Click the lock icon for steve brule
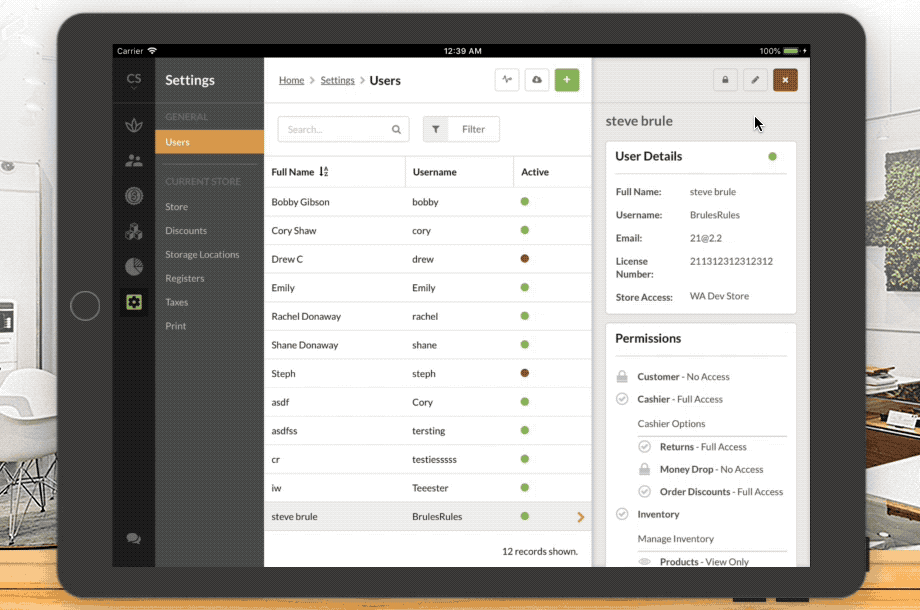920x610 pixels. coord(725,80)
